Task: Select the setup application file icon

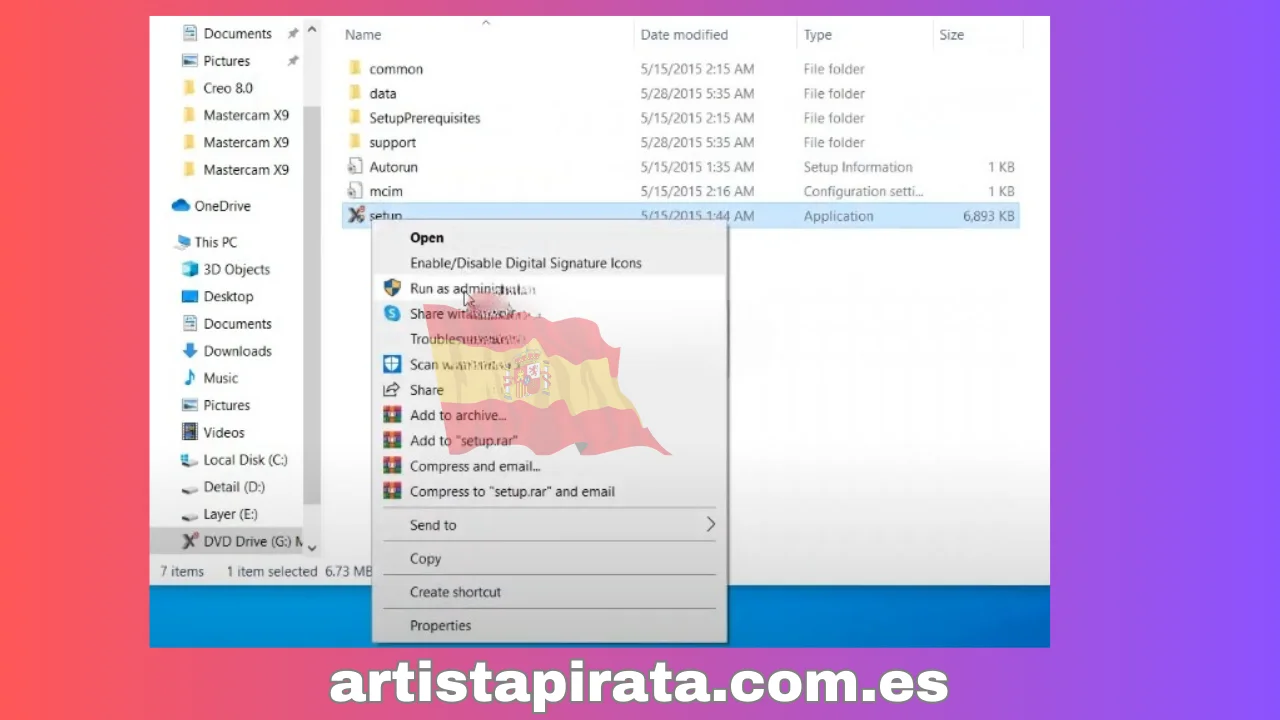Action: coord(356,215)
